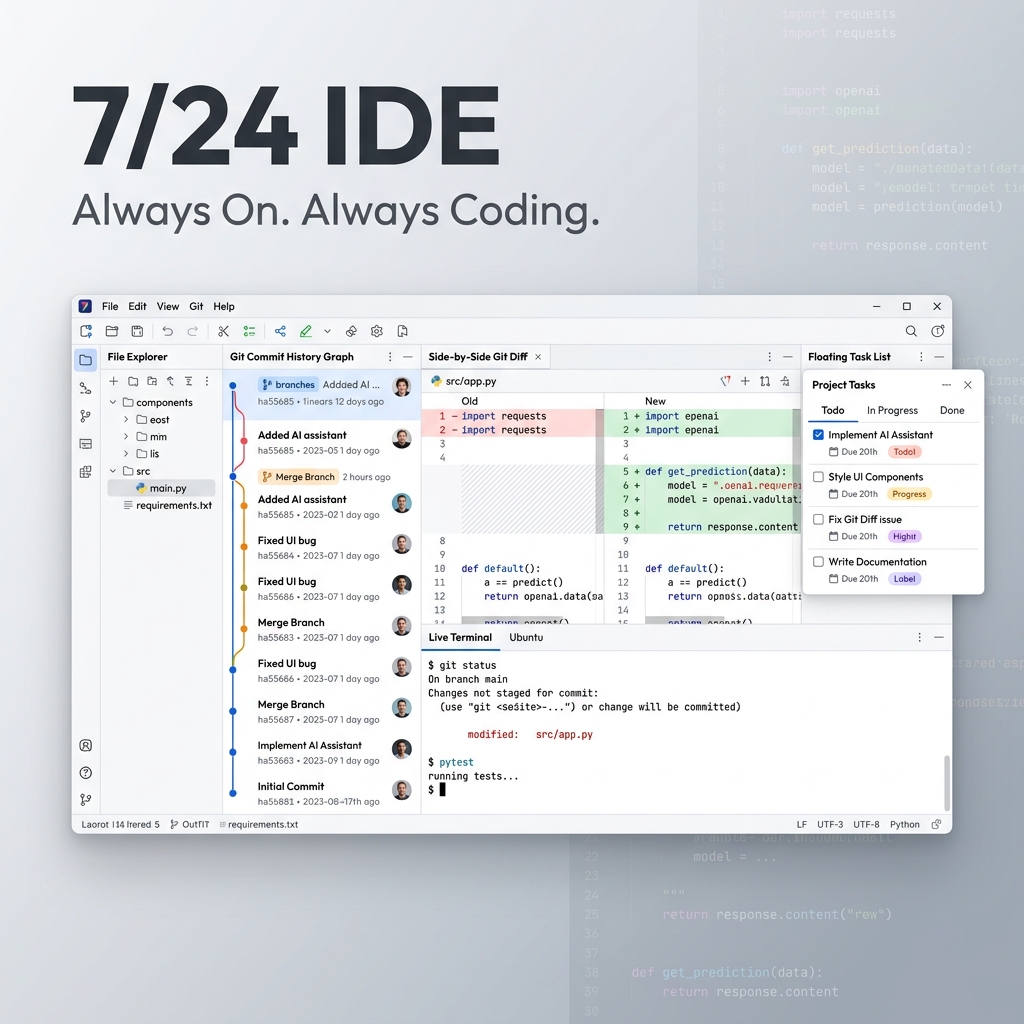Open the dropdown arrow beside the highlighter
This screenshot has height=1024, width=1024.
(327, 331)
